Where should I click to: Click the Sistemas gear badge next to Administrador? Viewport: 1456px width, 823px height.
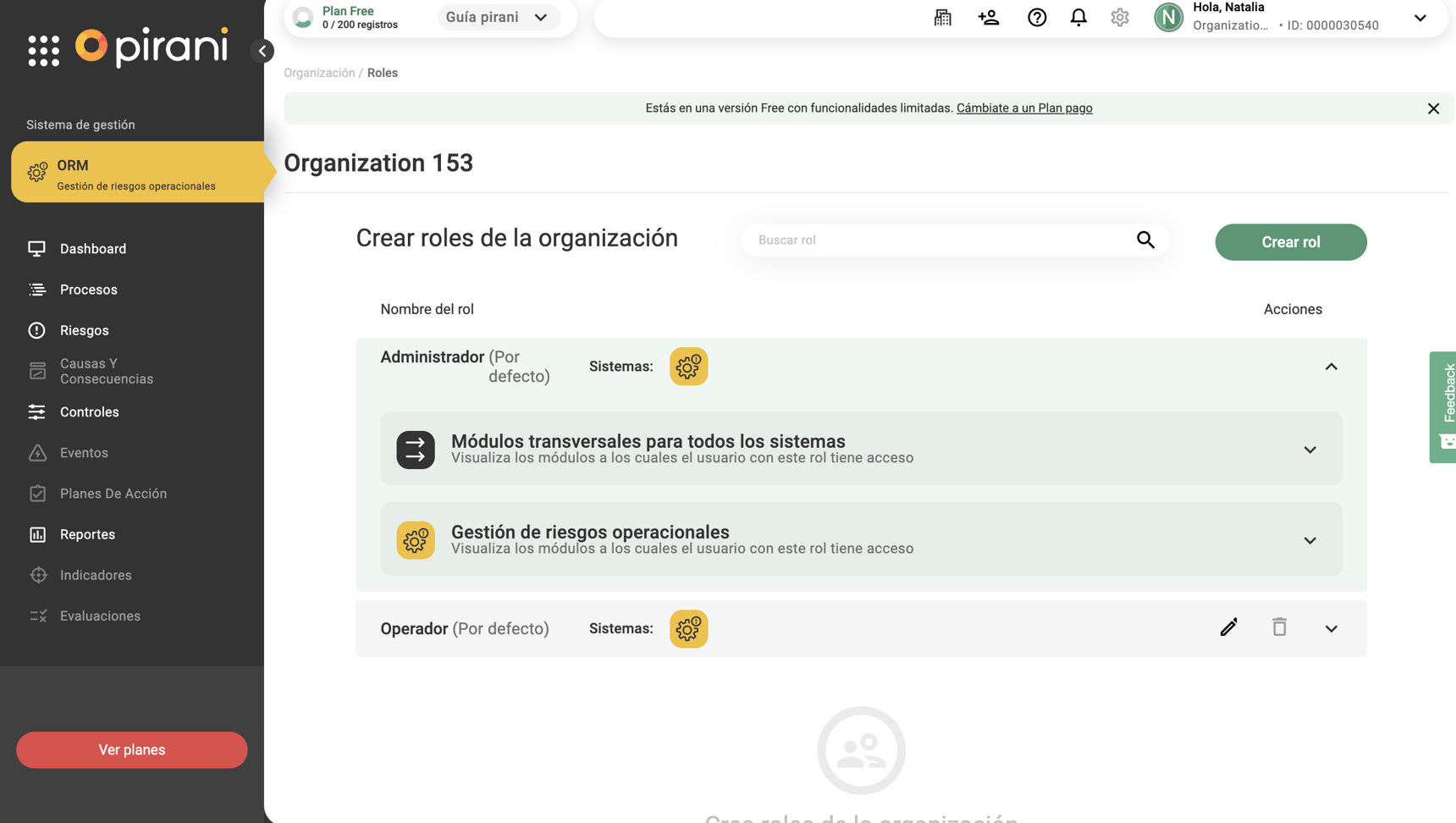[688, 366]
